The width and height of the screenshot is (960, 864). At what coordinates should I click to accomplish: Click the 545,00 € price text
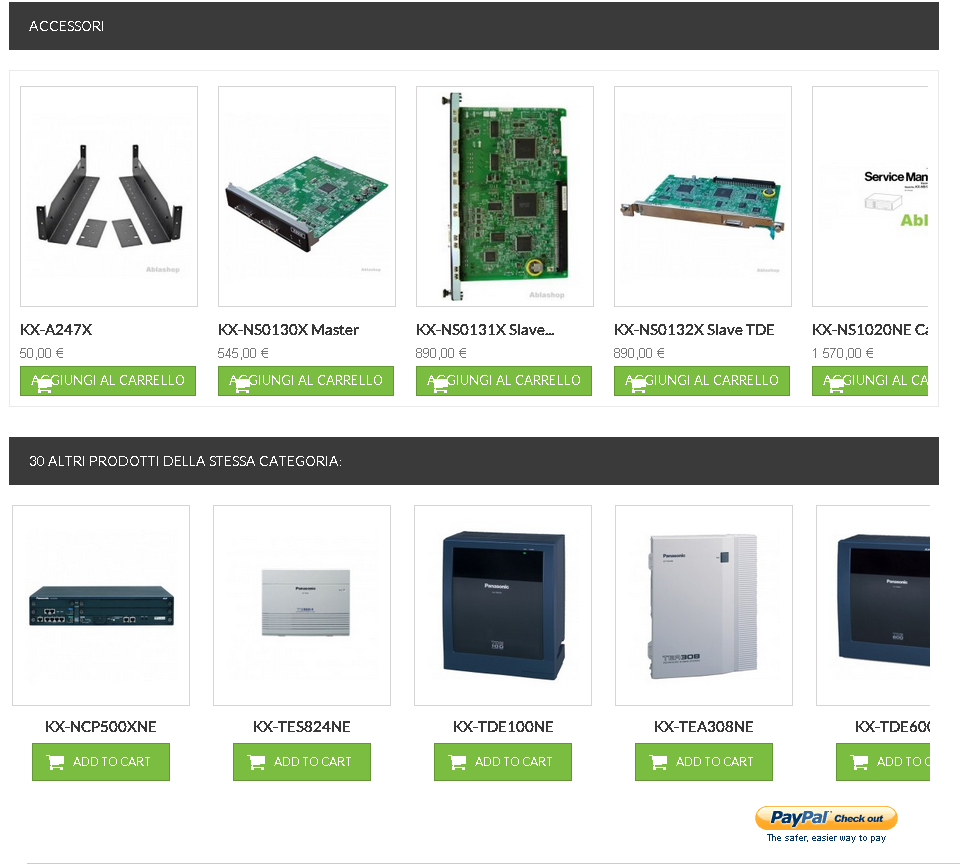[x=243, y=353]
